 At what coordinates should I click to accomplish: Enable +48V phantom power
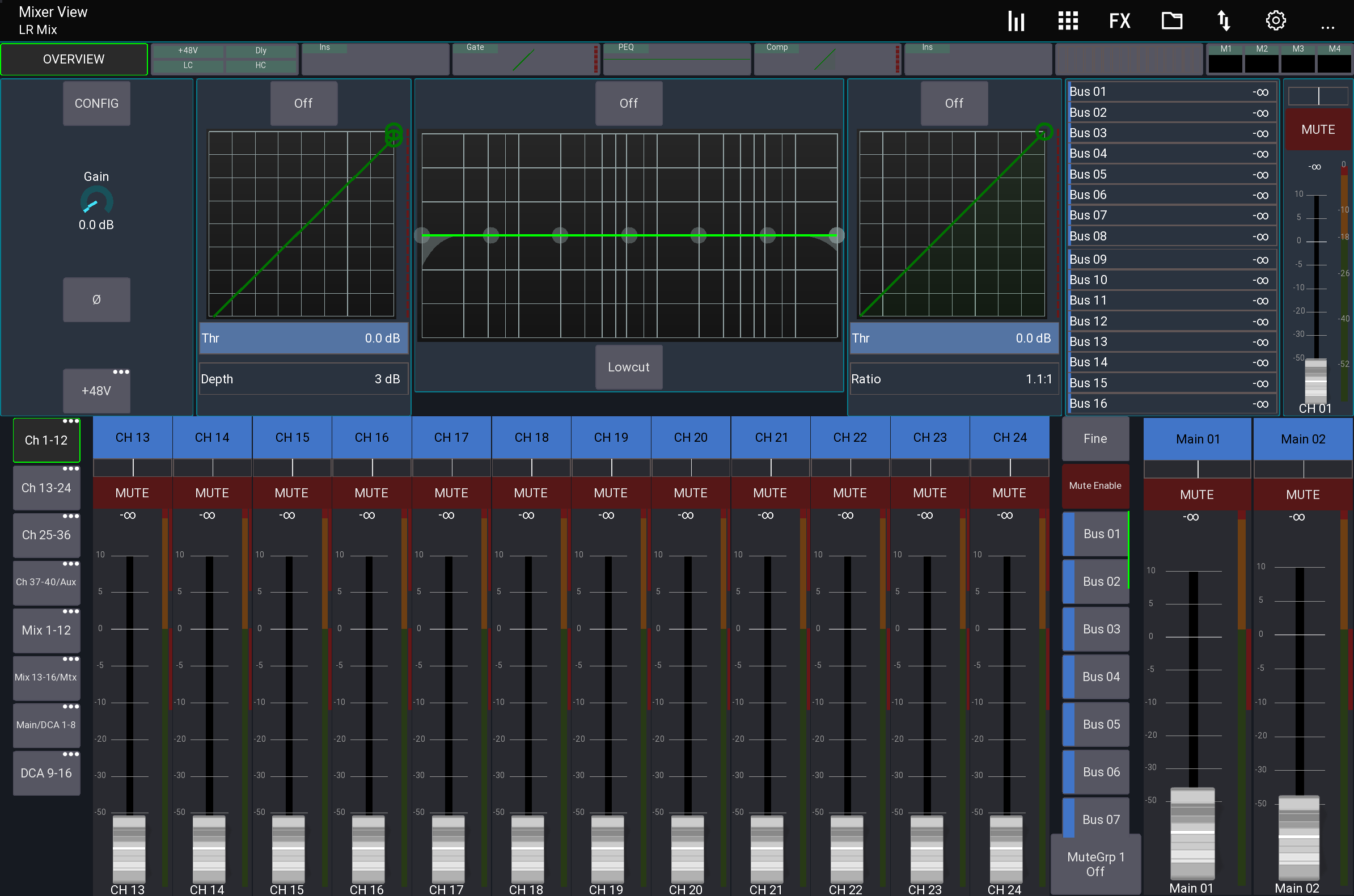[x=96, y=390]
